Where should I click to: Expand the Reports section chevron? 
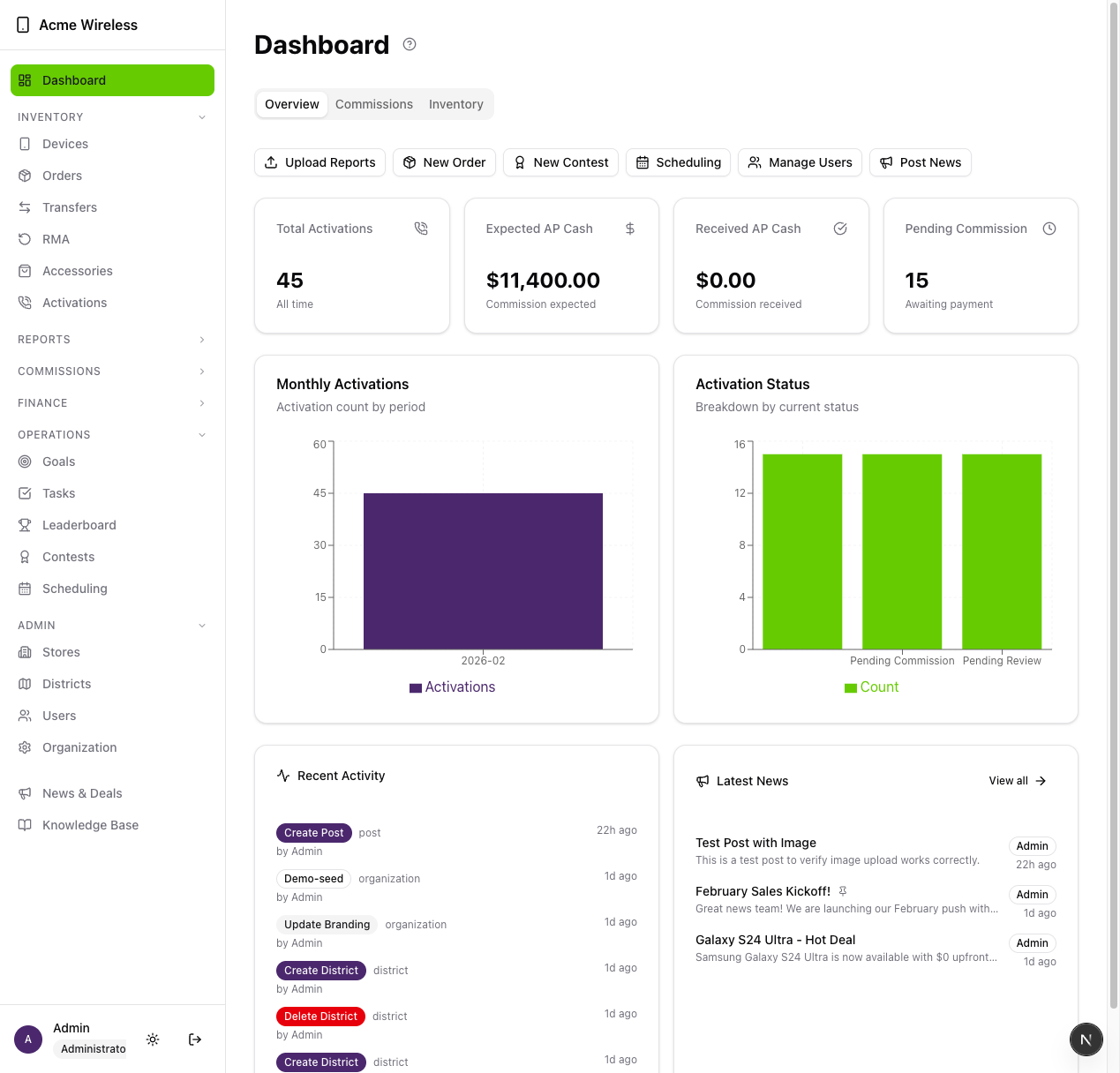point(202,339)
